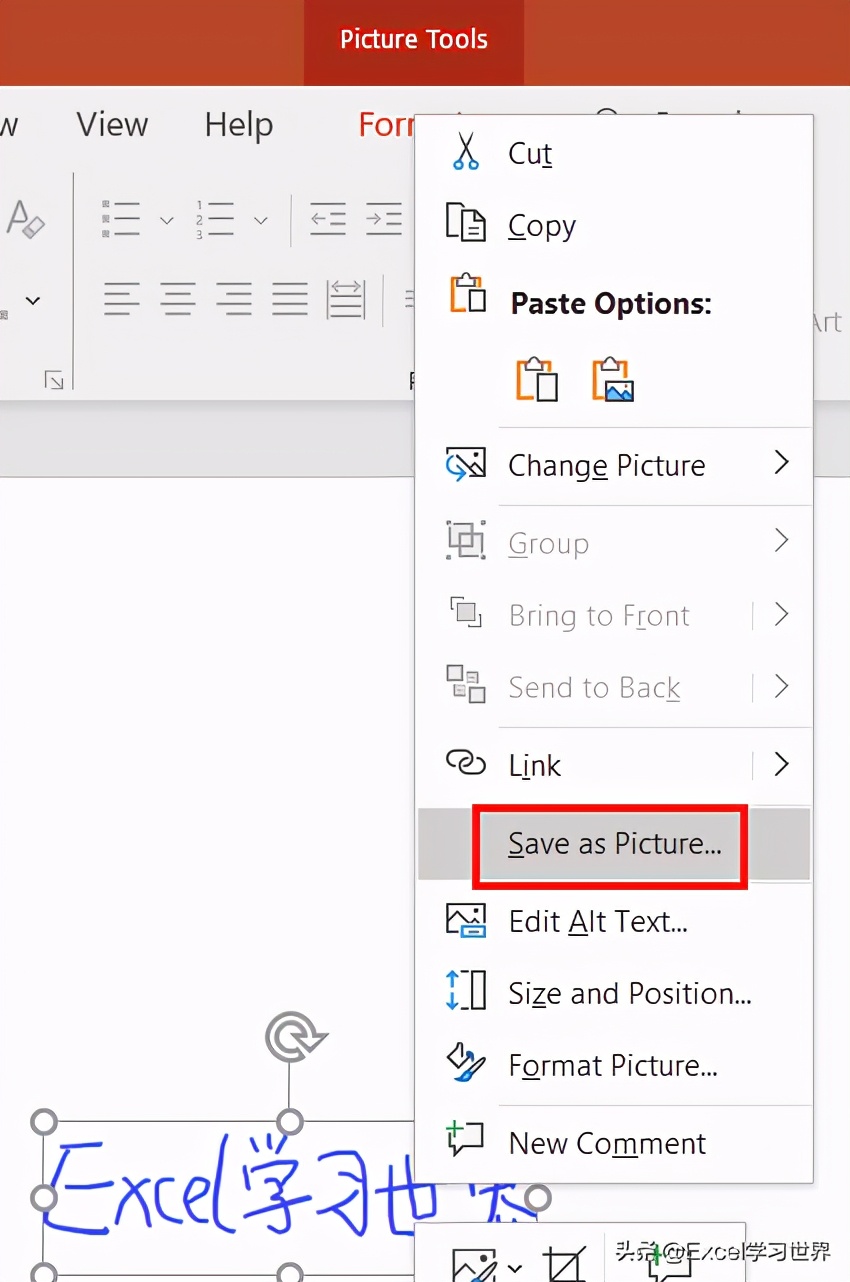Screen dimensions: 850x1282
Task: Click the Decrease Indent icon
Action: 328,218
